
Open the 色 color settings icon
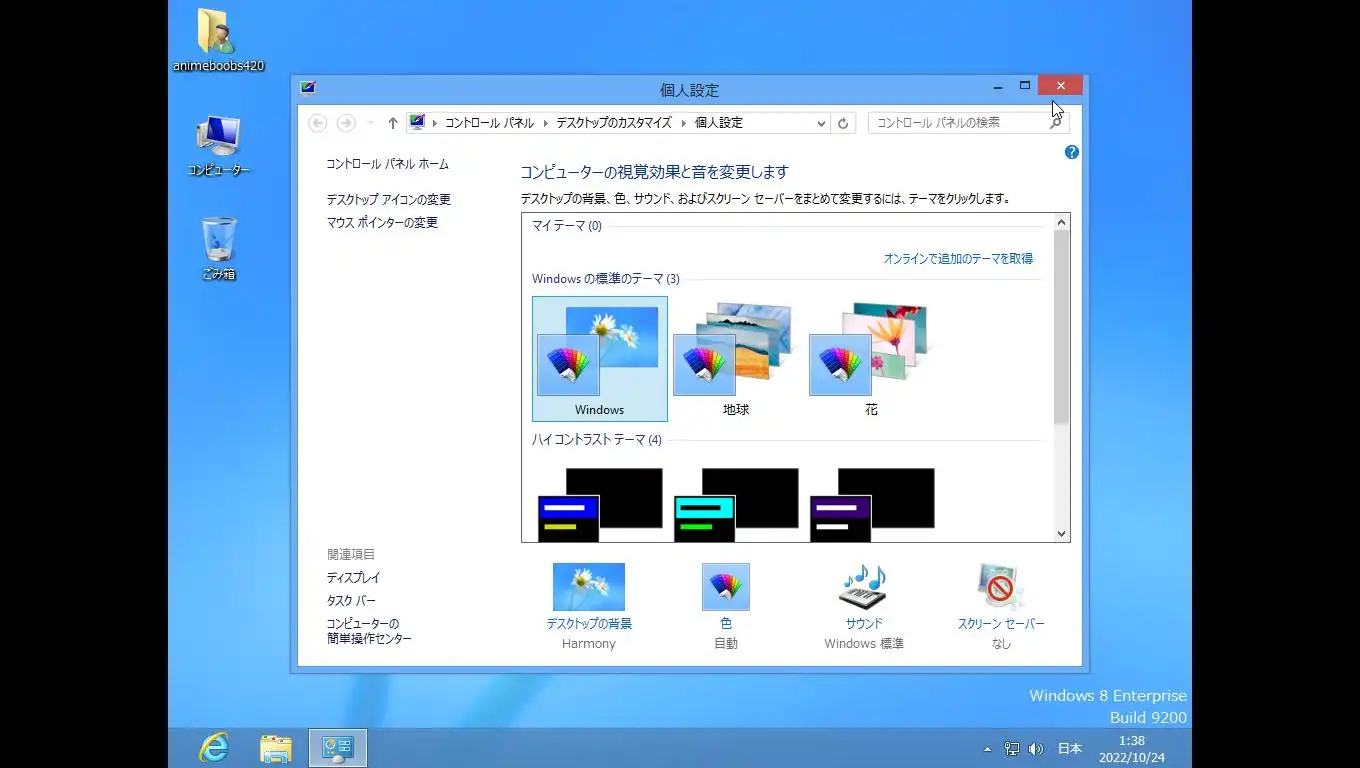pyautogui.click(x=726, y=587)
